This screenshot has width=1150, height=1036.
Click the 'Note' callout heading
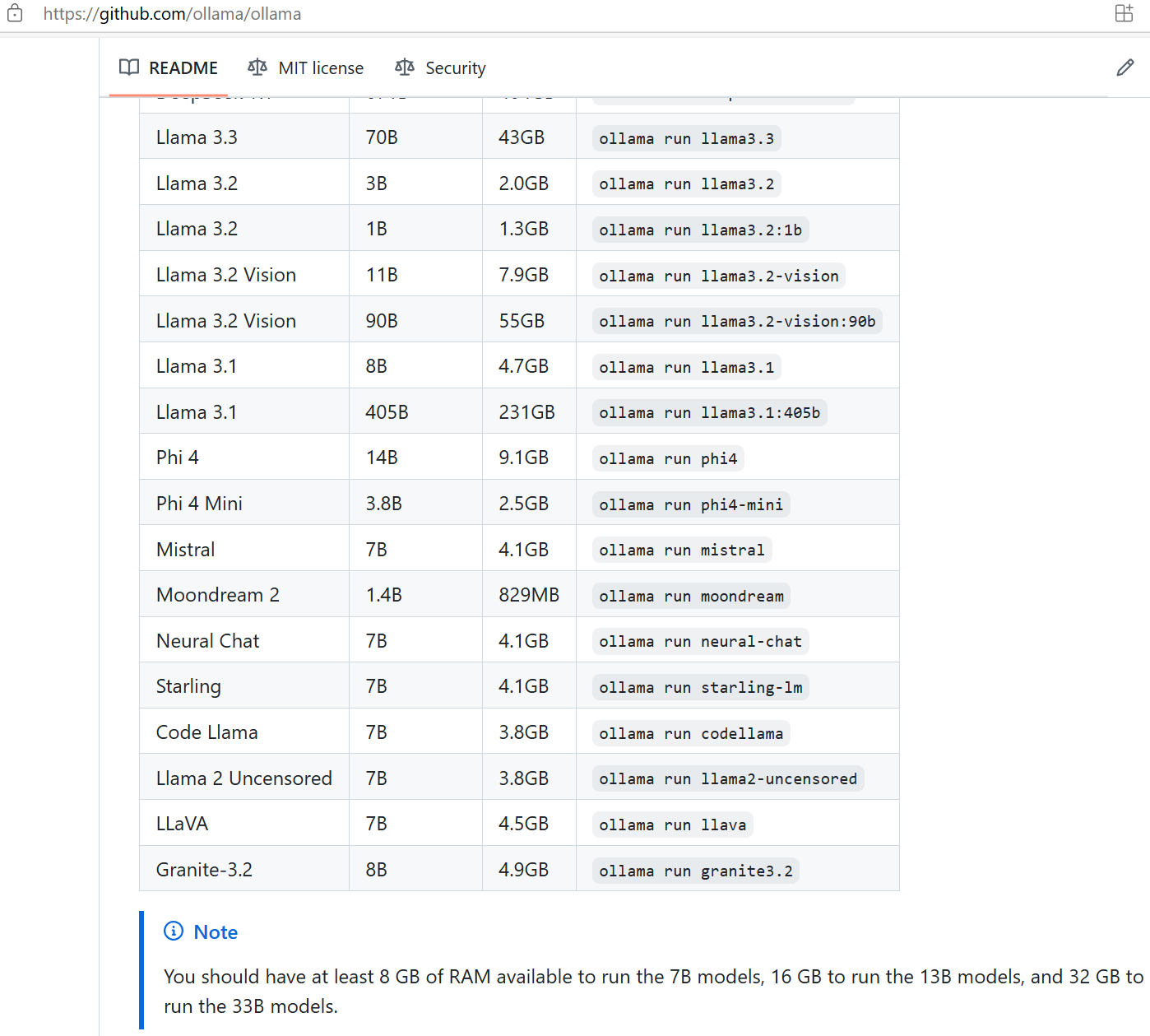click(216, 932)
